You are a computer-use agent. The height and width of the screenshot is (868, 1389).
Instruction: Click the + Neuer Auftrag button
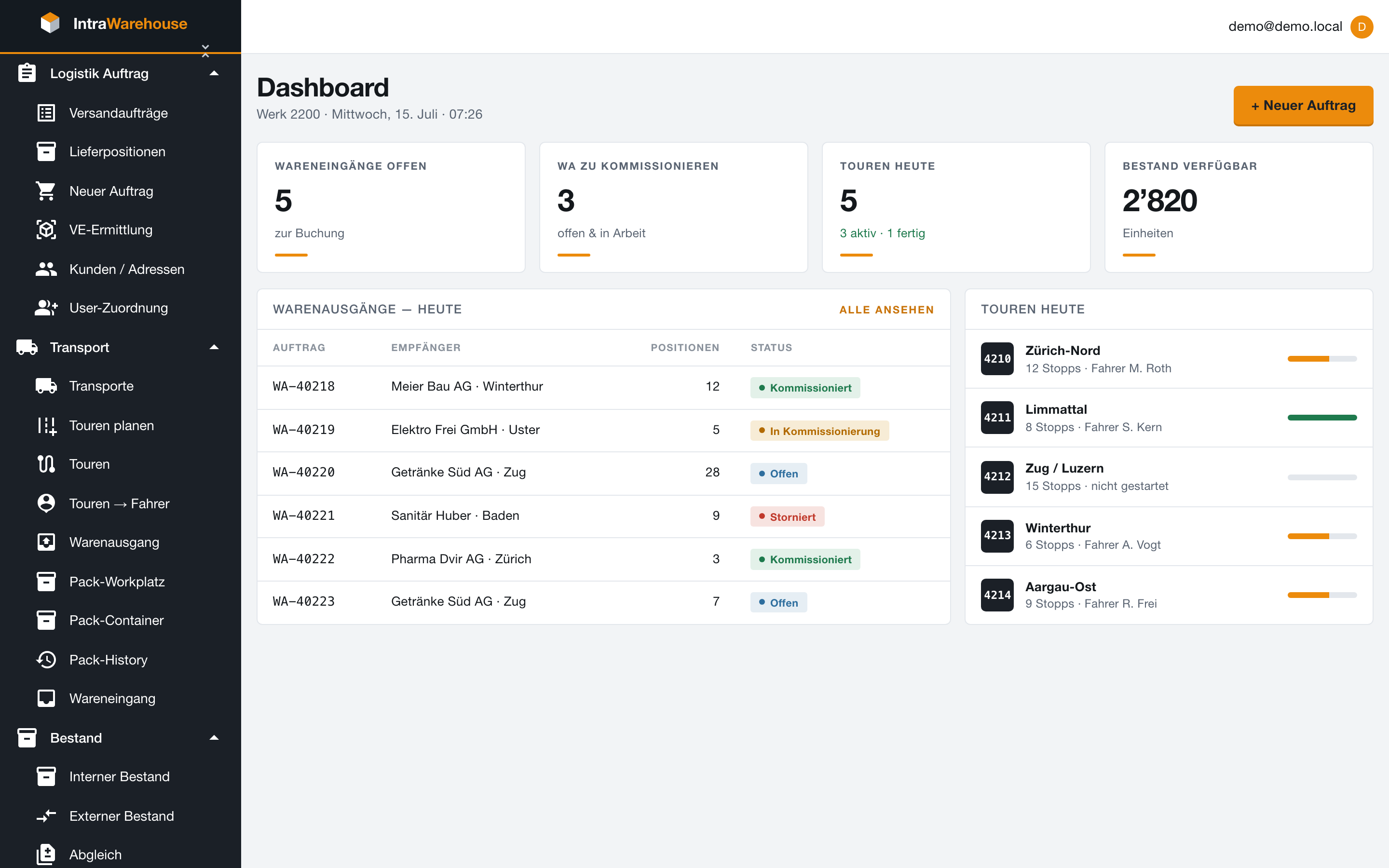point(1303,105)
